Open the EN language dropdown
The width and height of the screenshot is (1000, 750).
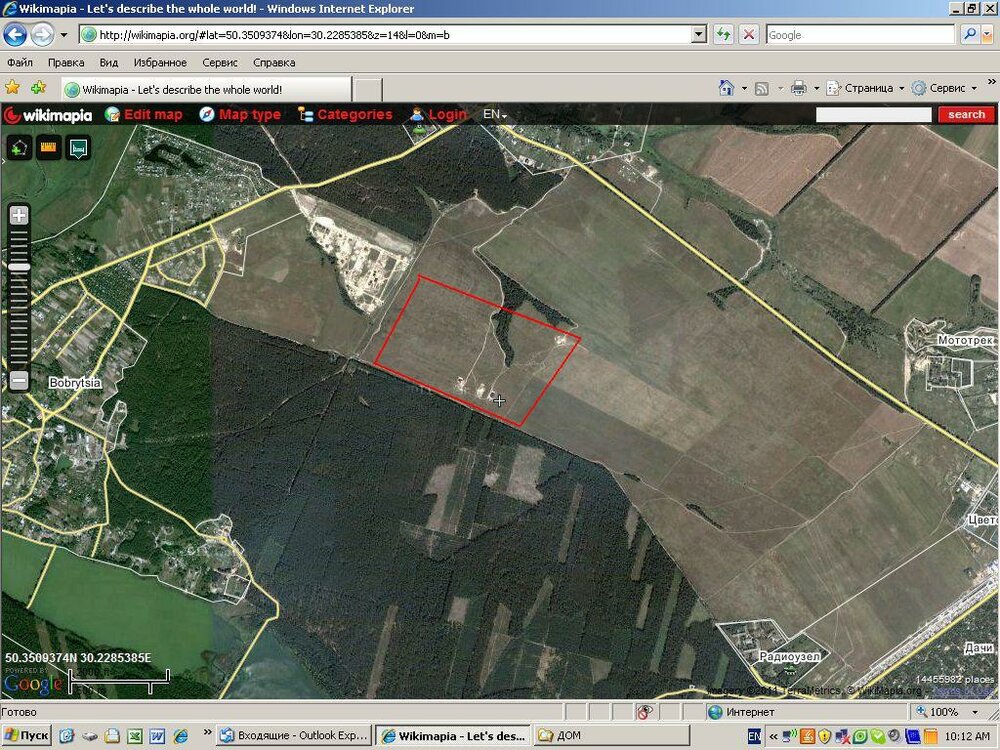495,114
